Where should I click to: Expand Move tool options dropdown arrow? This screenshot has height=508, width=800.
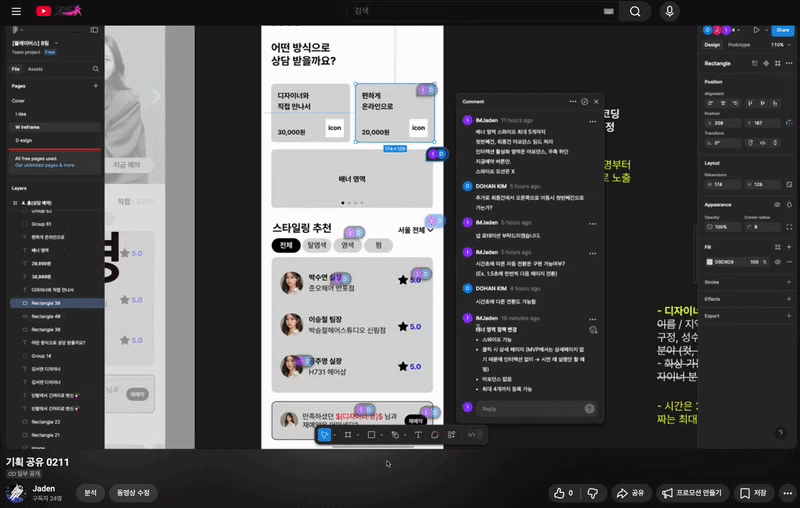(x=335, y=435)
